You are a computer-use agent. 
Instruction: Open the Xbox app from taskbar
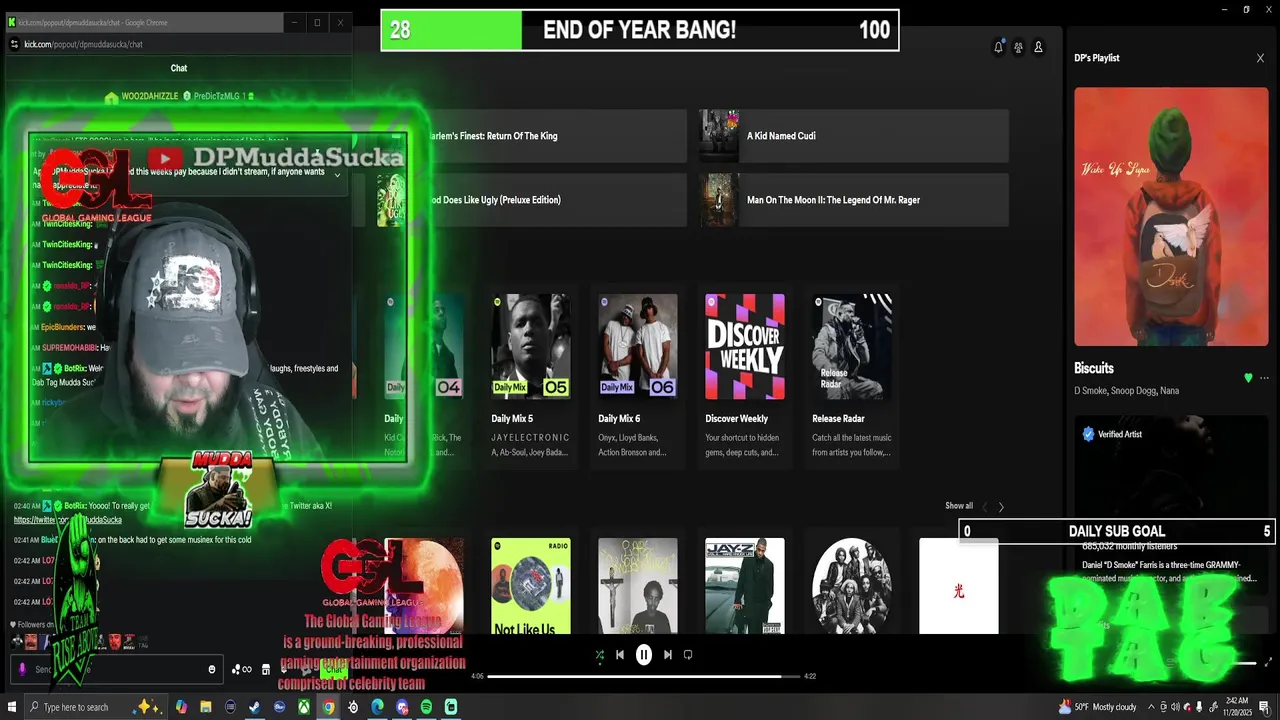303,707
